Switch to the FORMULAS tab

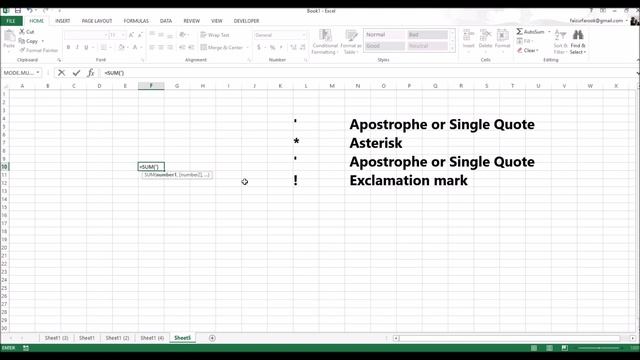pos(136,21)
